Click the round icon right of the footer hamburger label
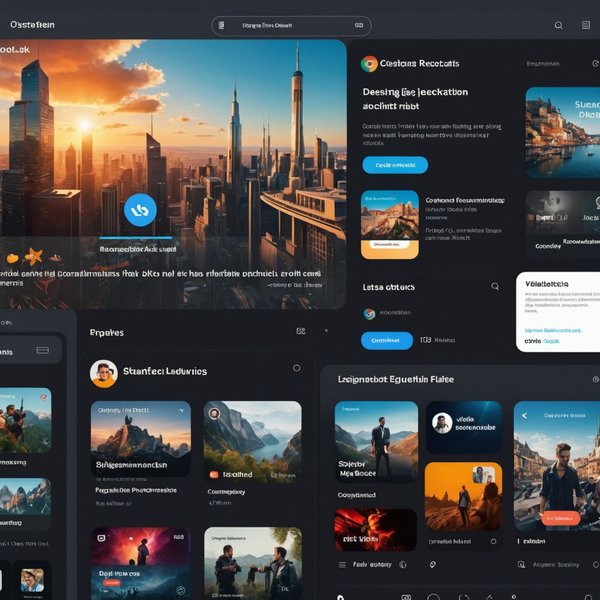 pos(403,564)
